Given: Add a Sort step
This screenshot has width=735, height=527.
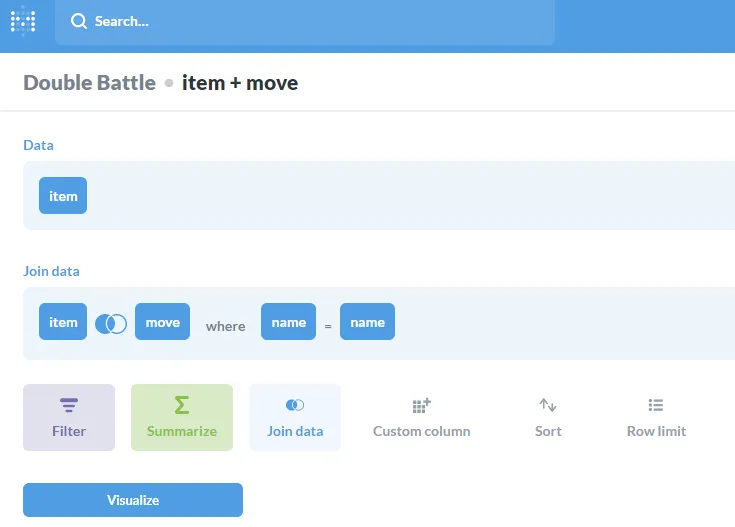Looking at the screenshot, I should click(x=548, y=417).
